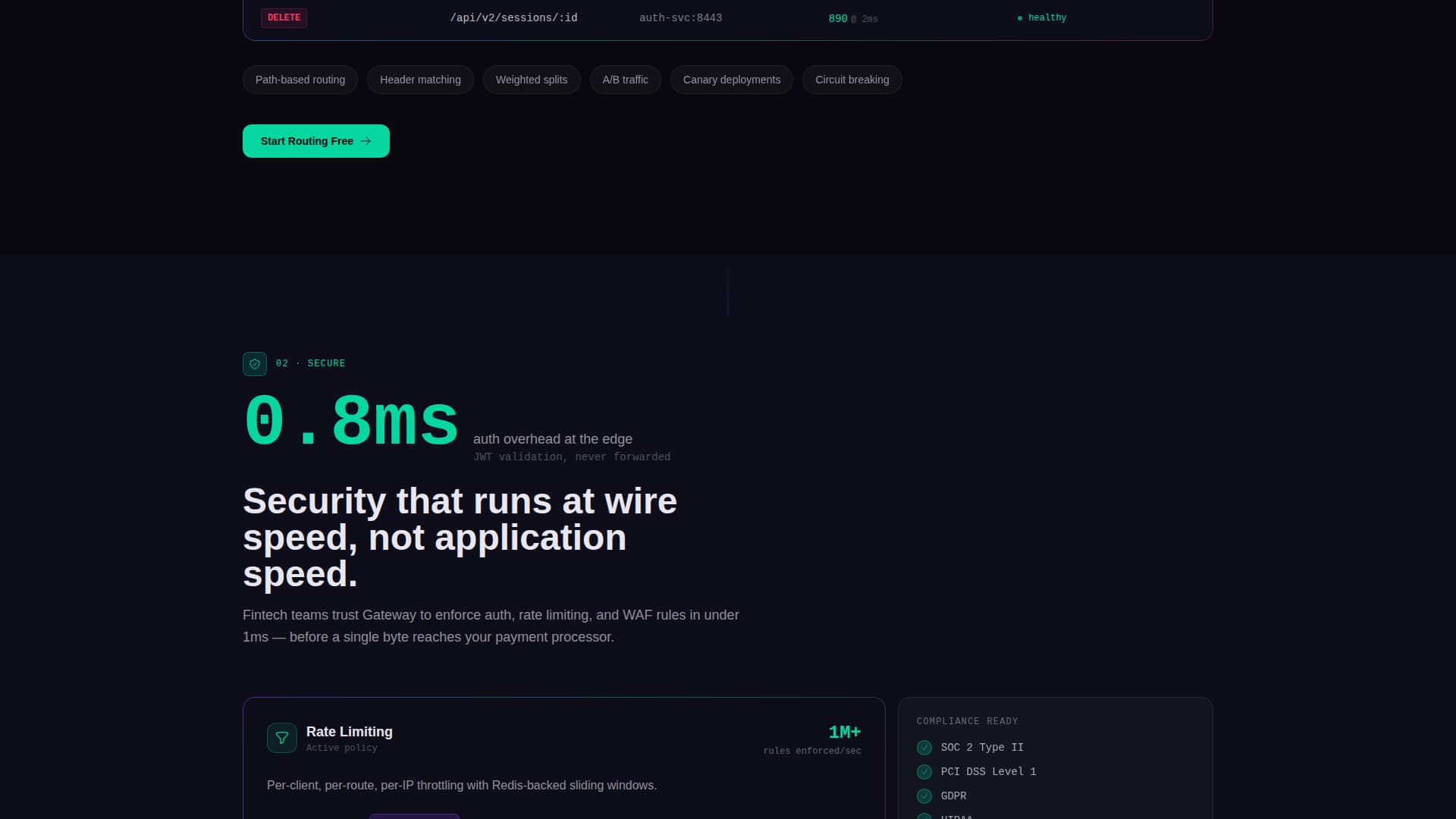Select the Circuit breaking chip
Viewport: 1456px width, 819px height.
(852, 80)
